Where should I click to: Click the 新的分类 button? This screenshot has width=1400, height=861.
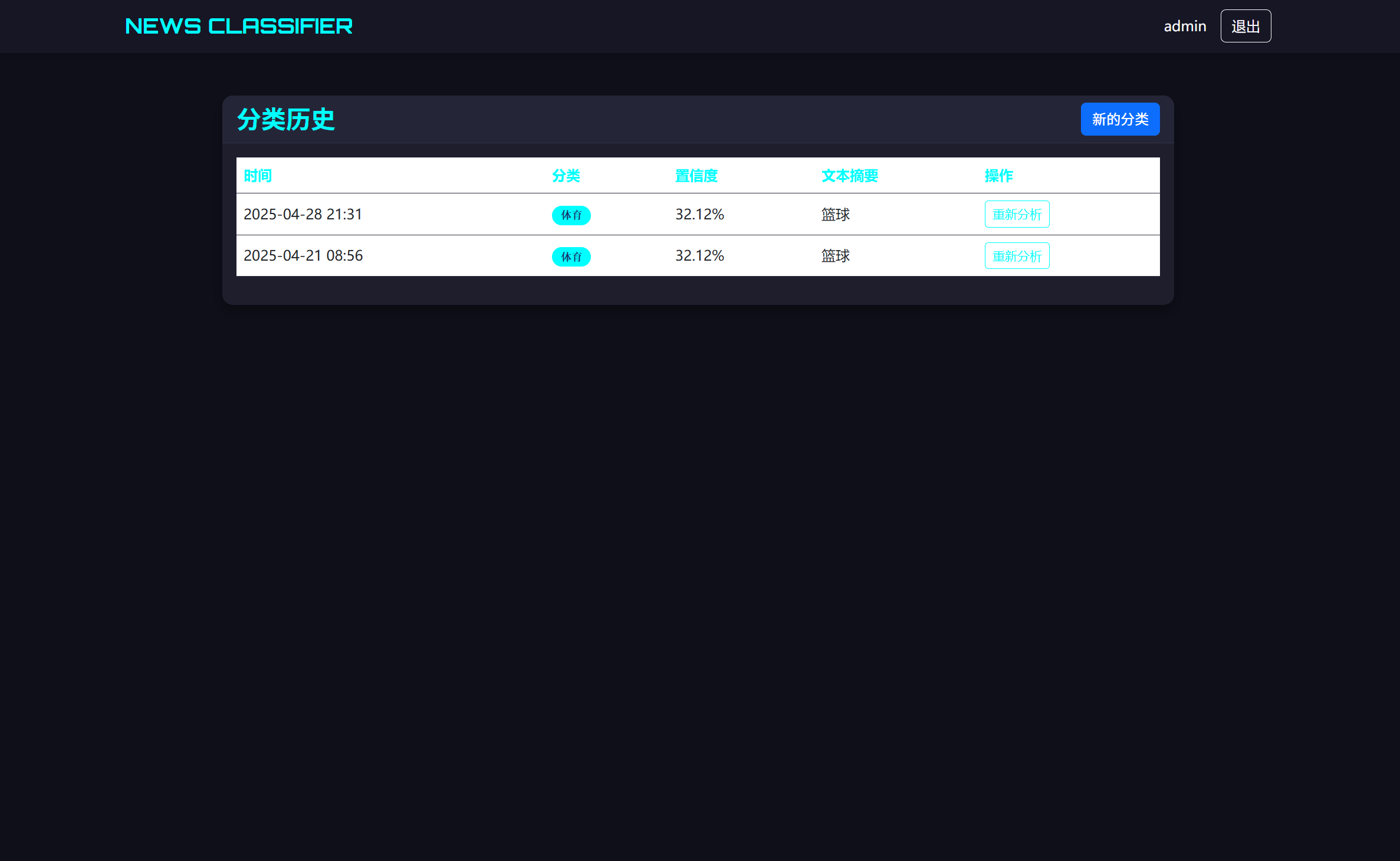[1120, 119]
